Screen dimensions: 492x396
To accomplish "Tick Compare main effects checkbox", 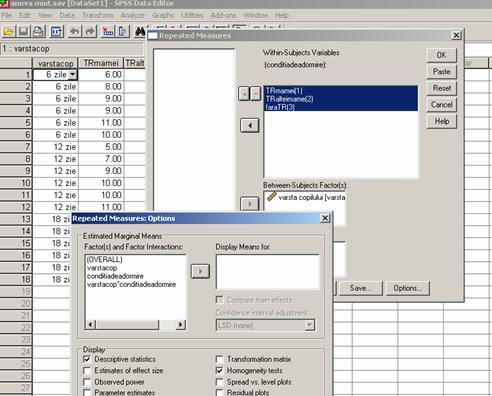I will (219, 300).
